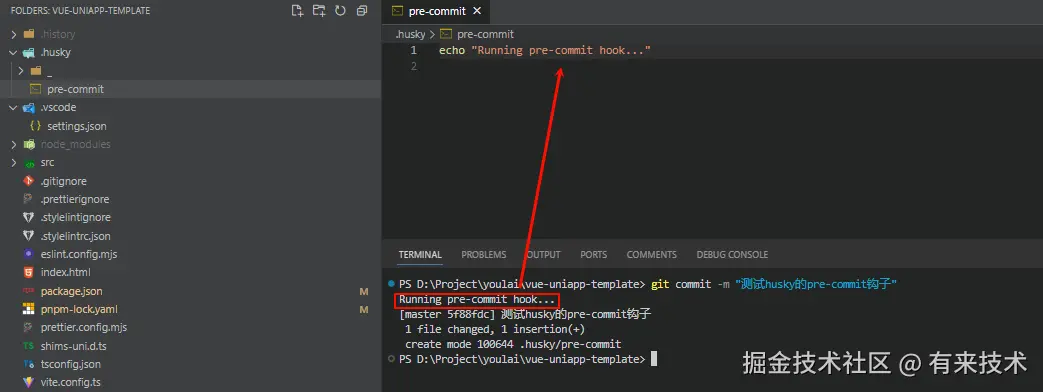This screenshot has height=392, width=1043.
Task: Expand the src folder
Action: point(14,162)
